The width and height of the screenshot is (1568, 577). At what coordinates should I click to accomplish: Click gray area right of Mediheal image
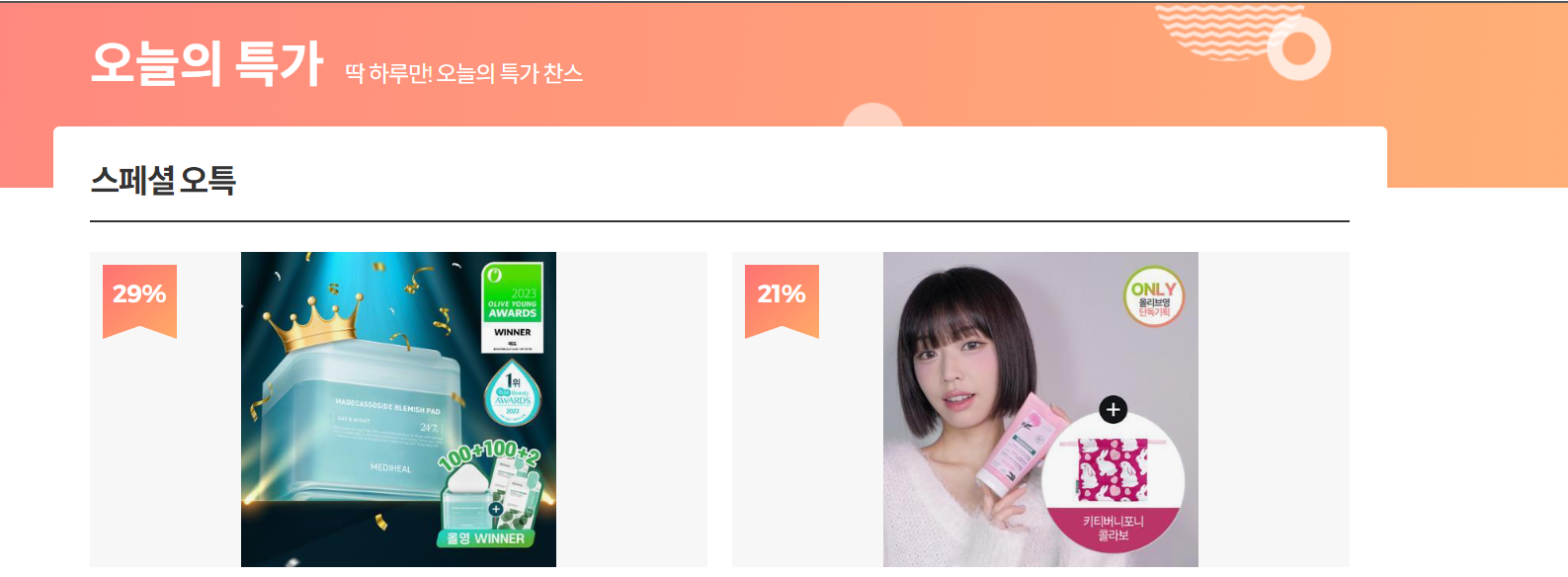point(631,409)
